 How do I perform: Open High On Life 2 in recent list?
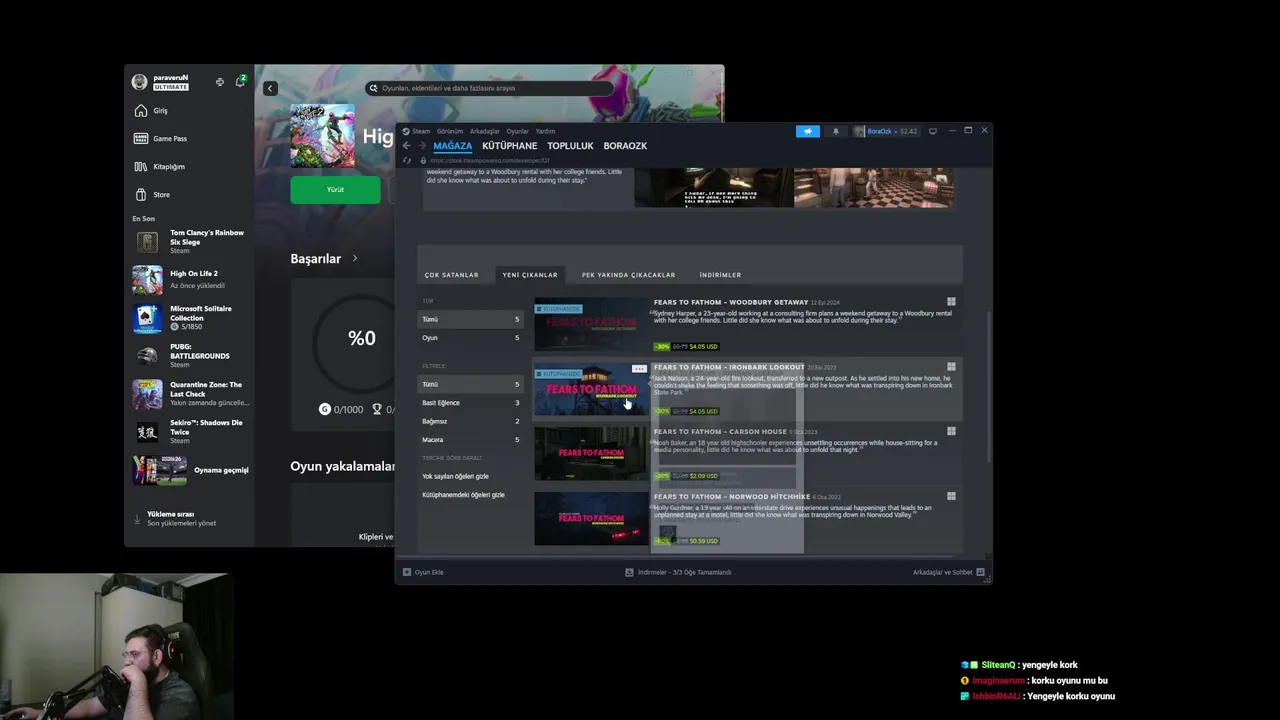coord(190,279)
